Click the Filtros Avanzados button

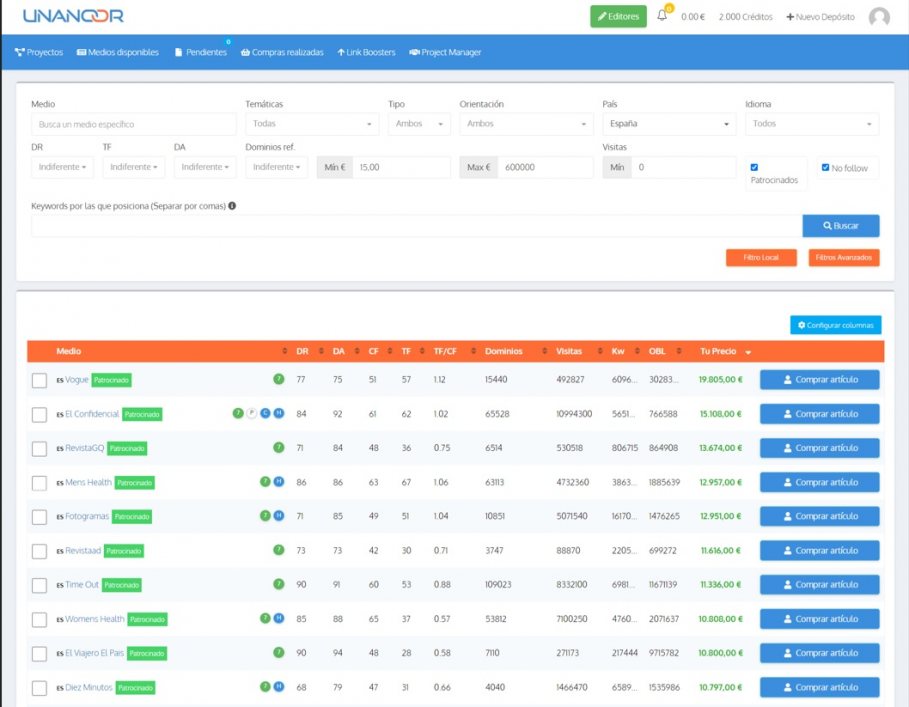click(843, 257)
